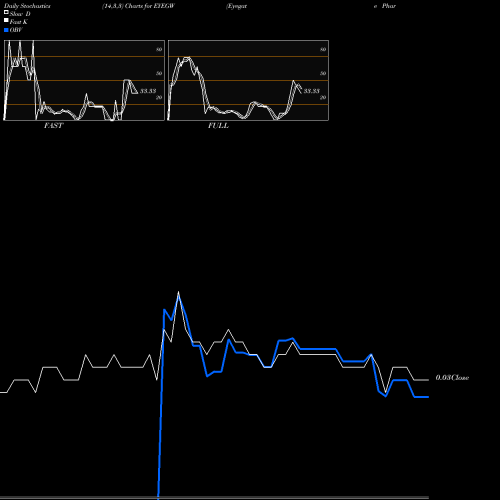Click the FAST chart label

point(53,126)
